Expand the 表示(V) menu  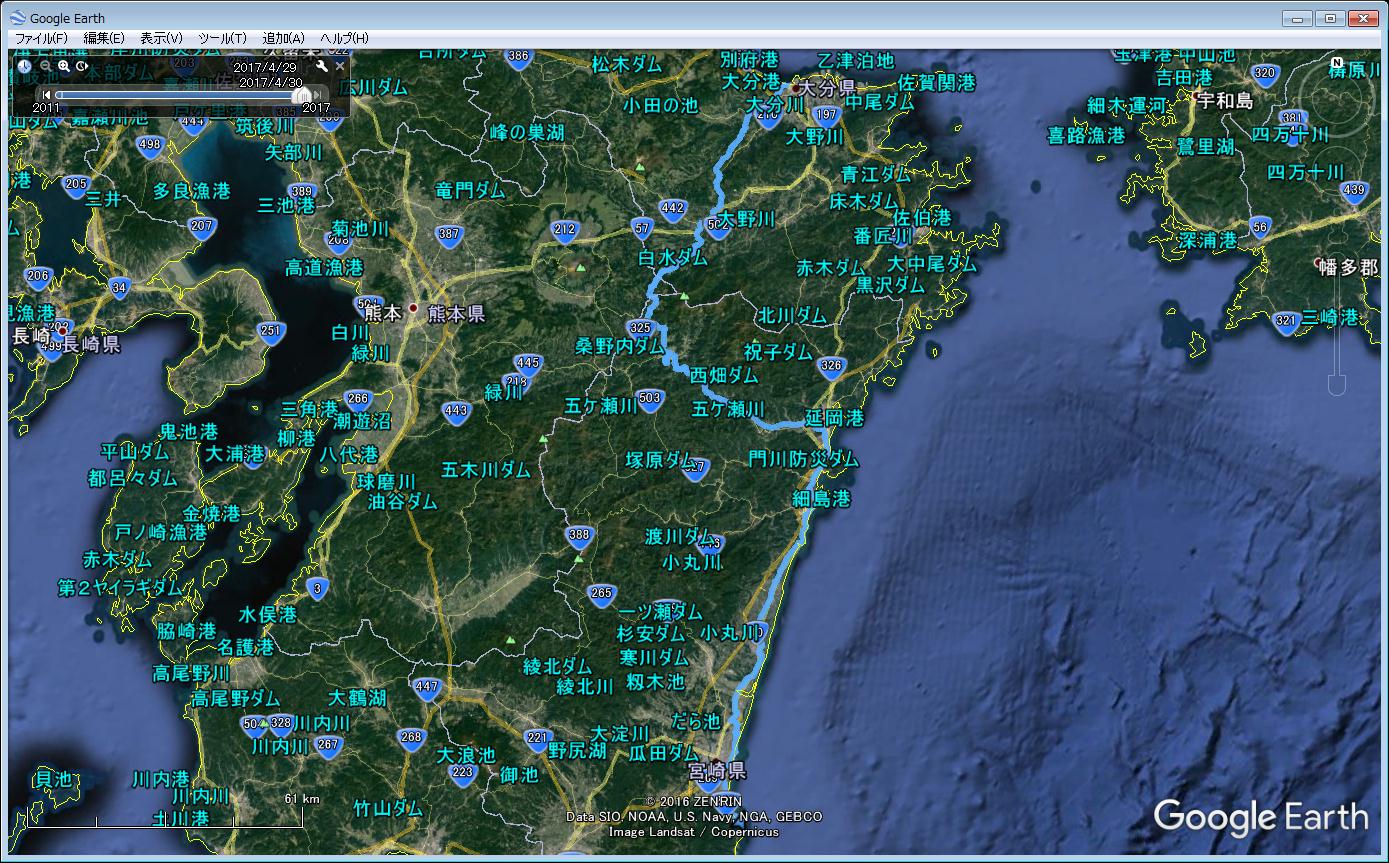(161, 38)
